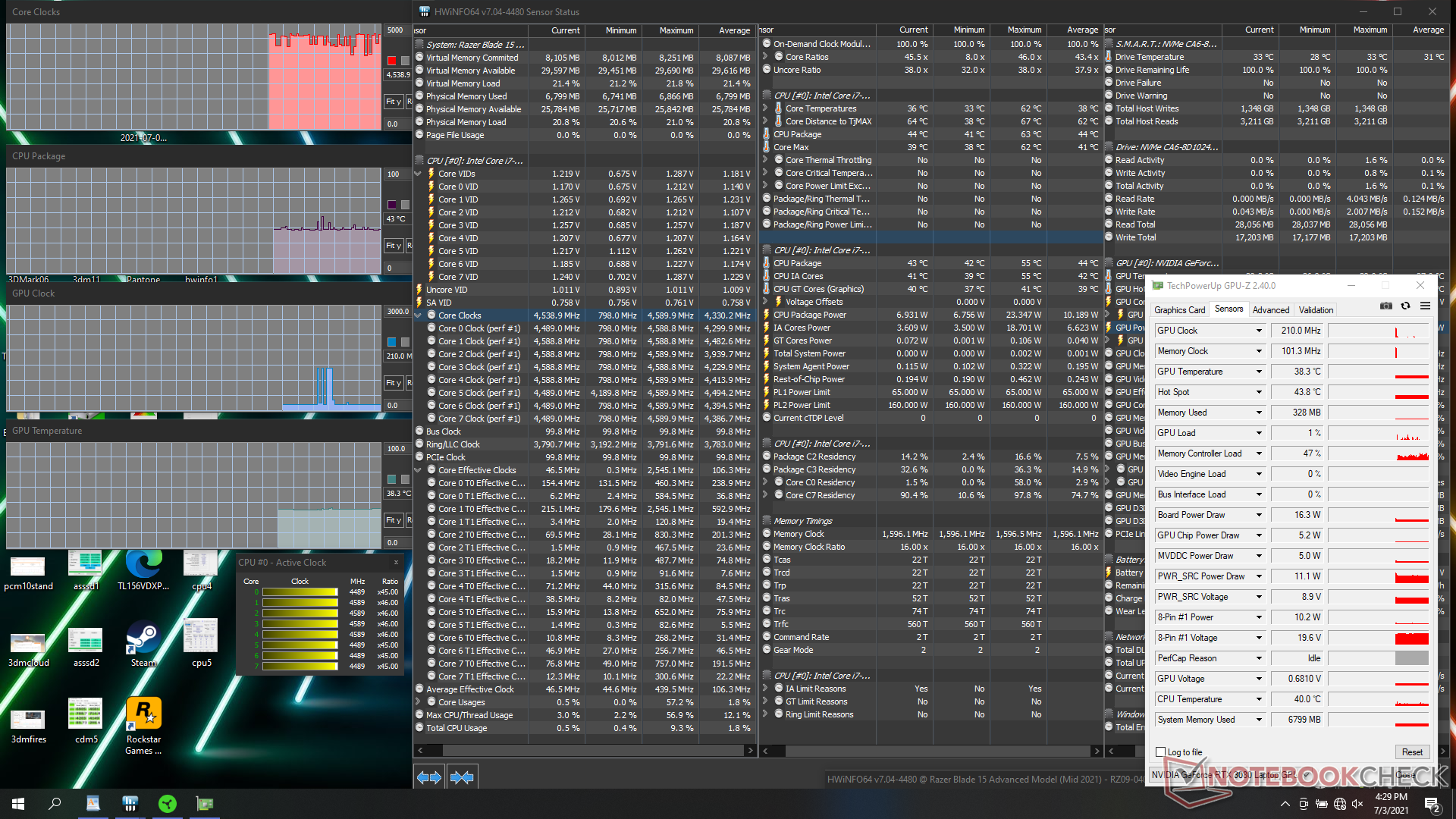Click the GPU-Z screenshot camera icon
This screenshot has height=819, width=1456.
(1385, 306)
